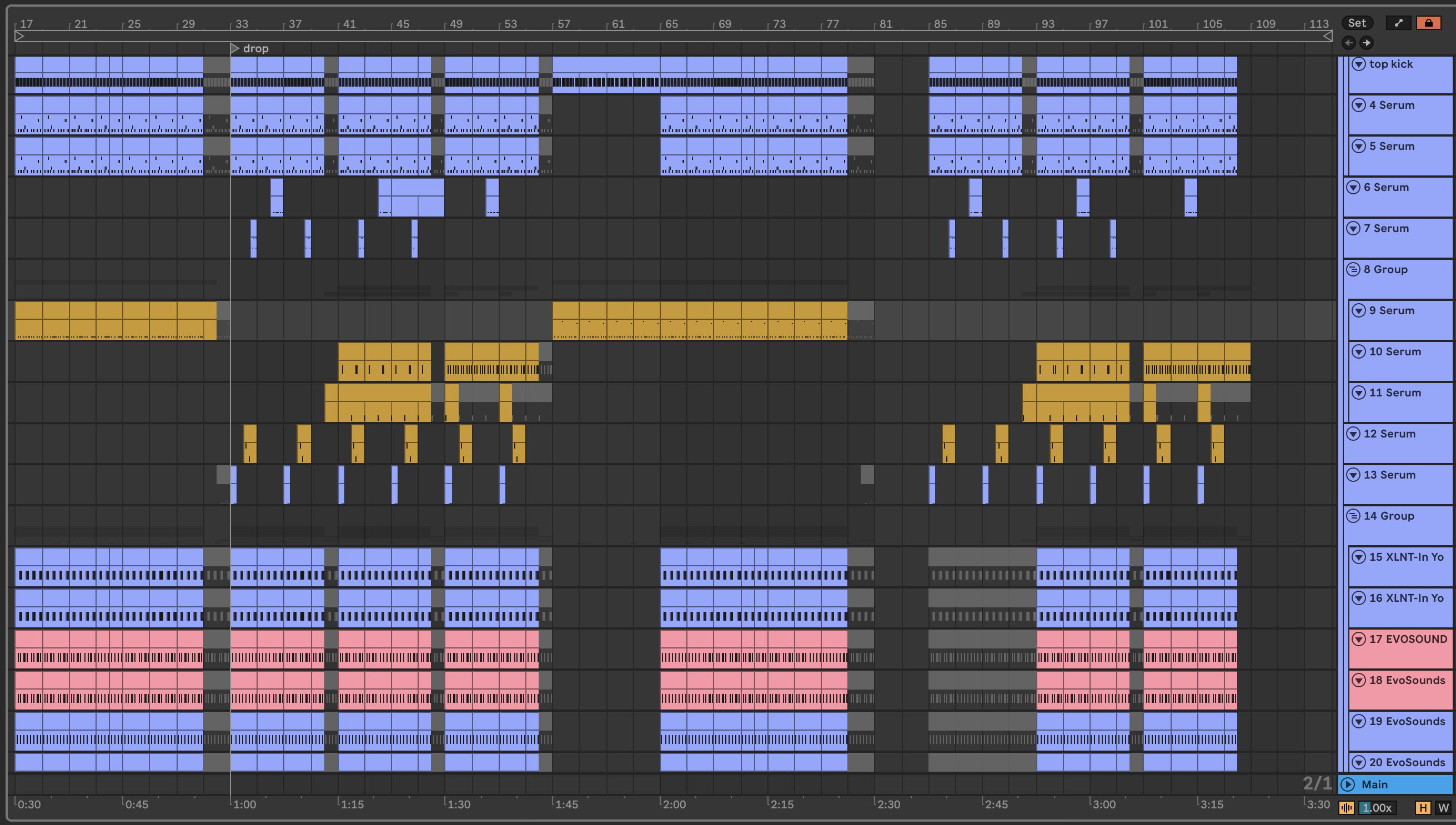
Task: Toggle the orange automation lock button
Action: pos(1428,23)
